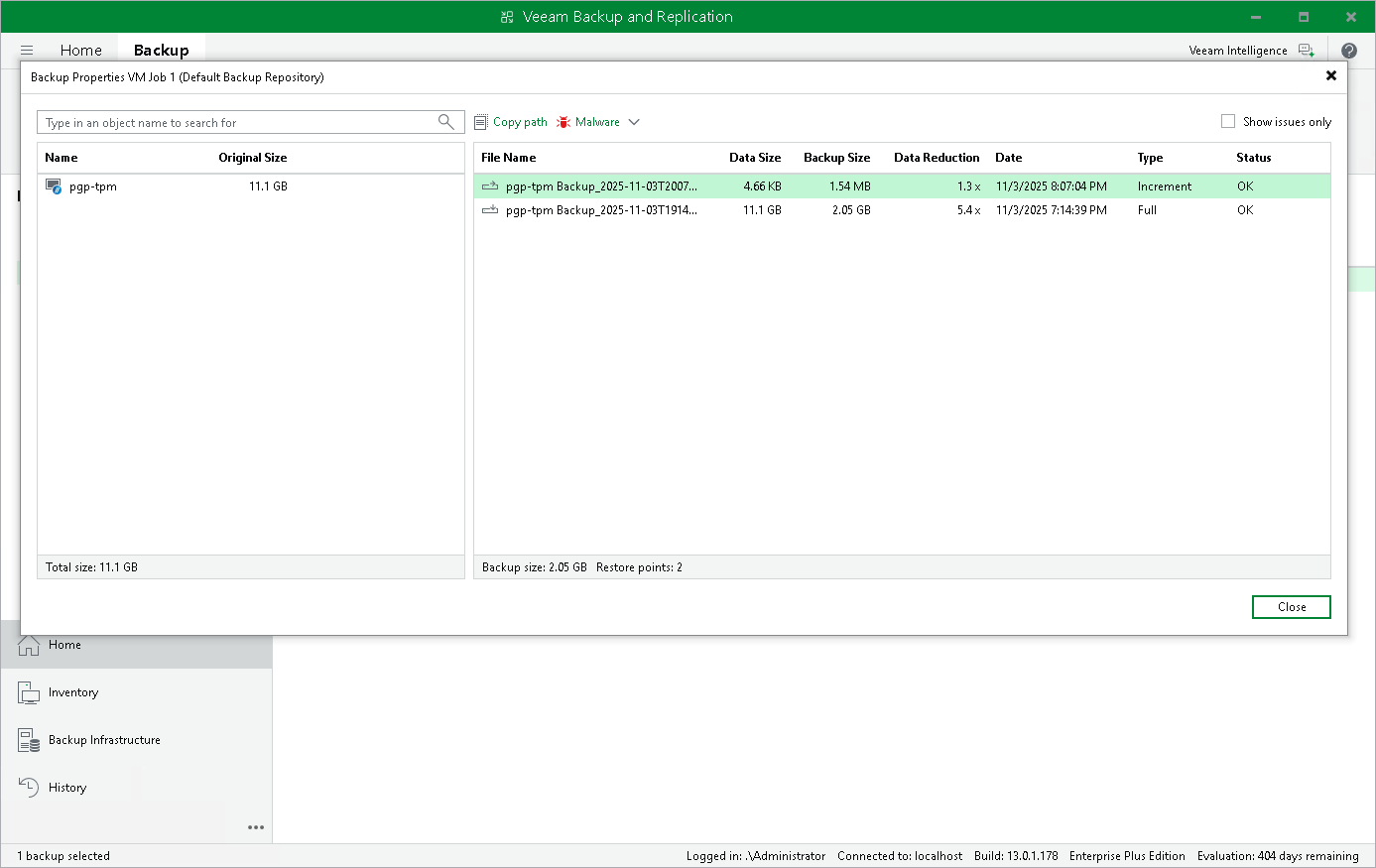Sort by Type column header
1376x868 pixels.
click(1151, 158)
